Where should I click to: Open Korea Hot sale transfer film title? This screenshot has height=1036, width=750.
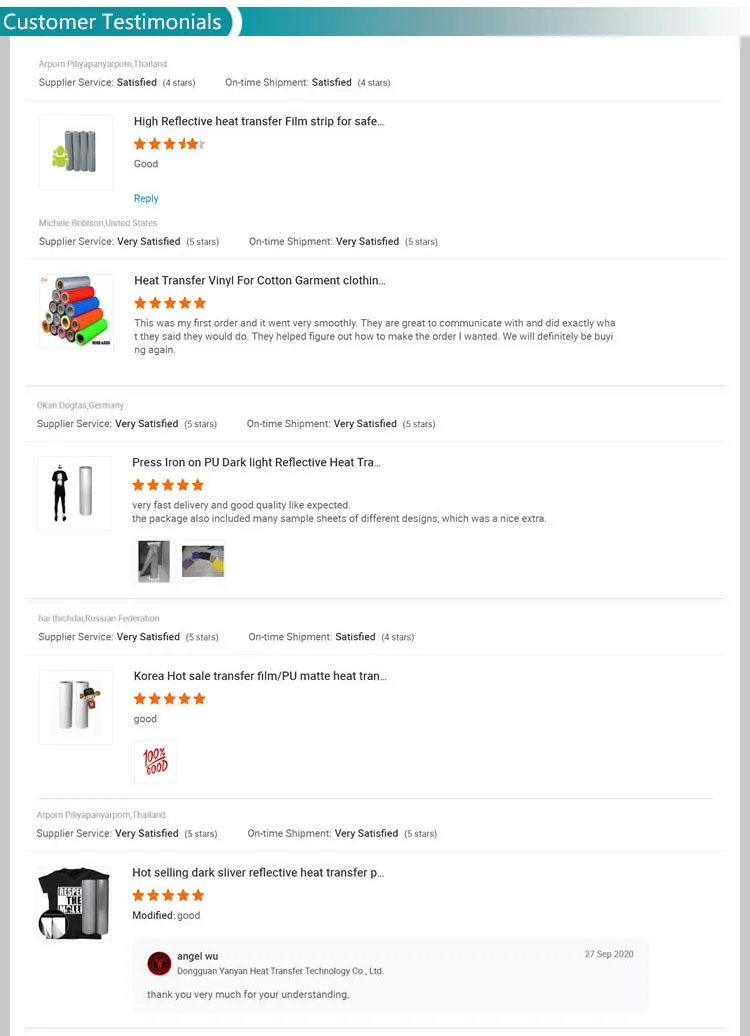click(260, 676)
